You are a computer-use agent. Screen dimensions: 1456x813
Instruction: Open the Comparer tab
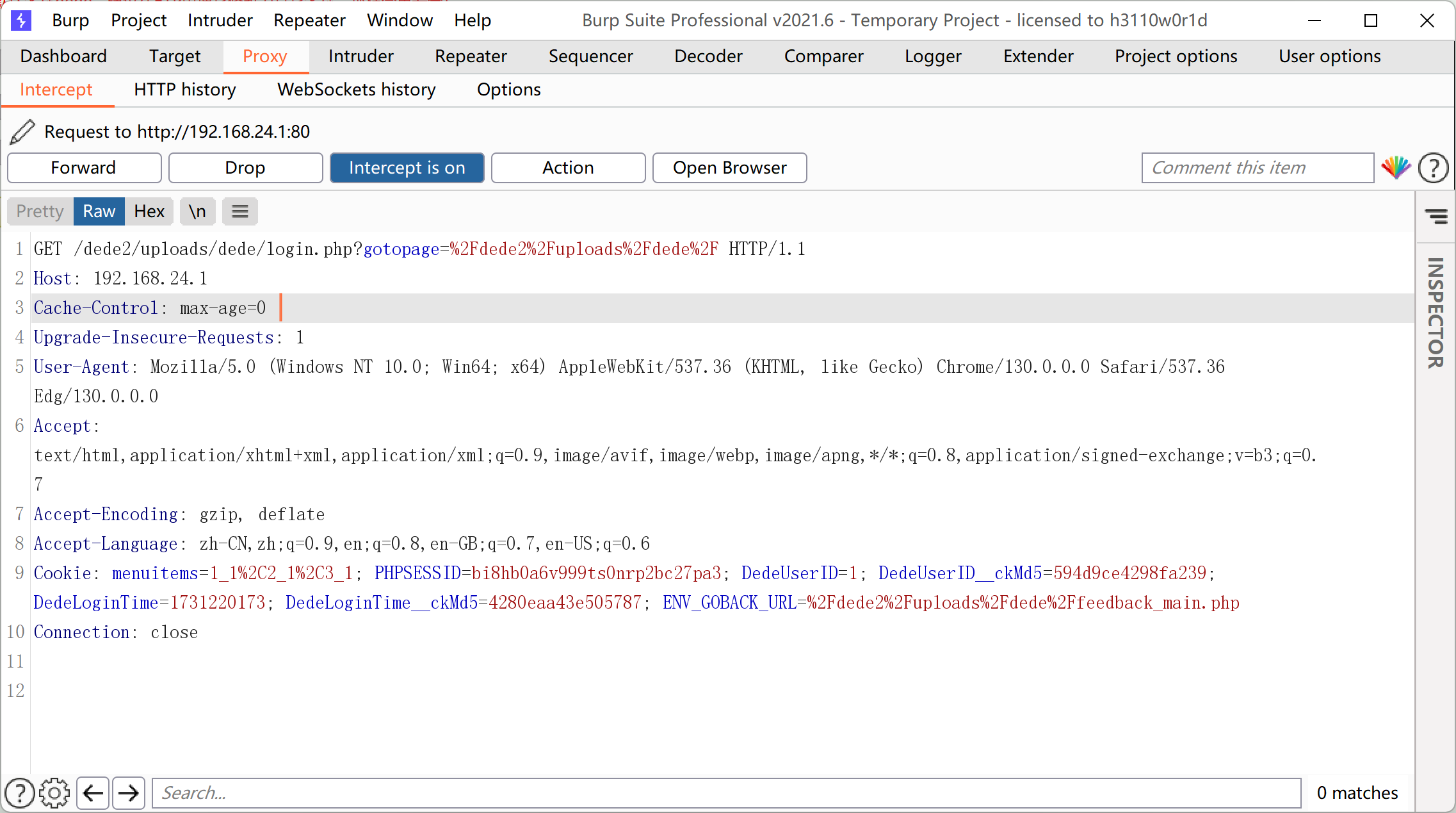(x=824, y=56)
